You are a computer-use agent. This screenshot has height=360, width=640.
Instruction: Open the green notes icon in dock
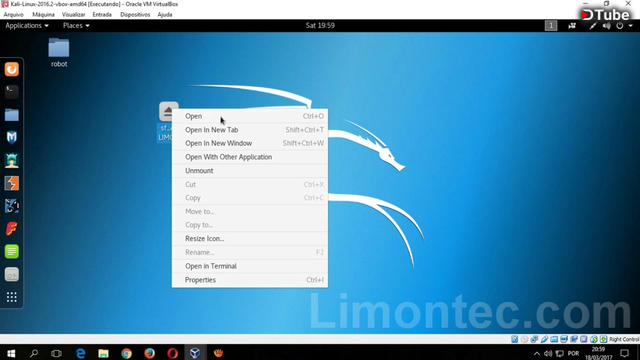[12, 251]
